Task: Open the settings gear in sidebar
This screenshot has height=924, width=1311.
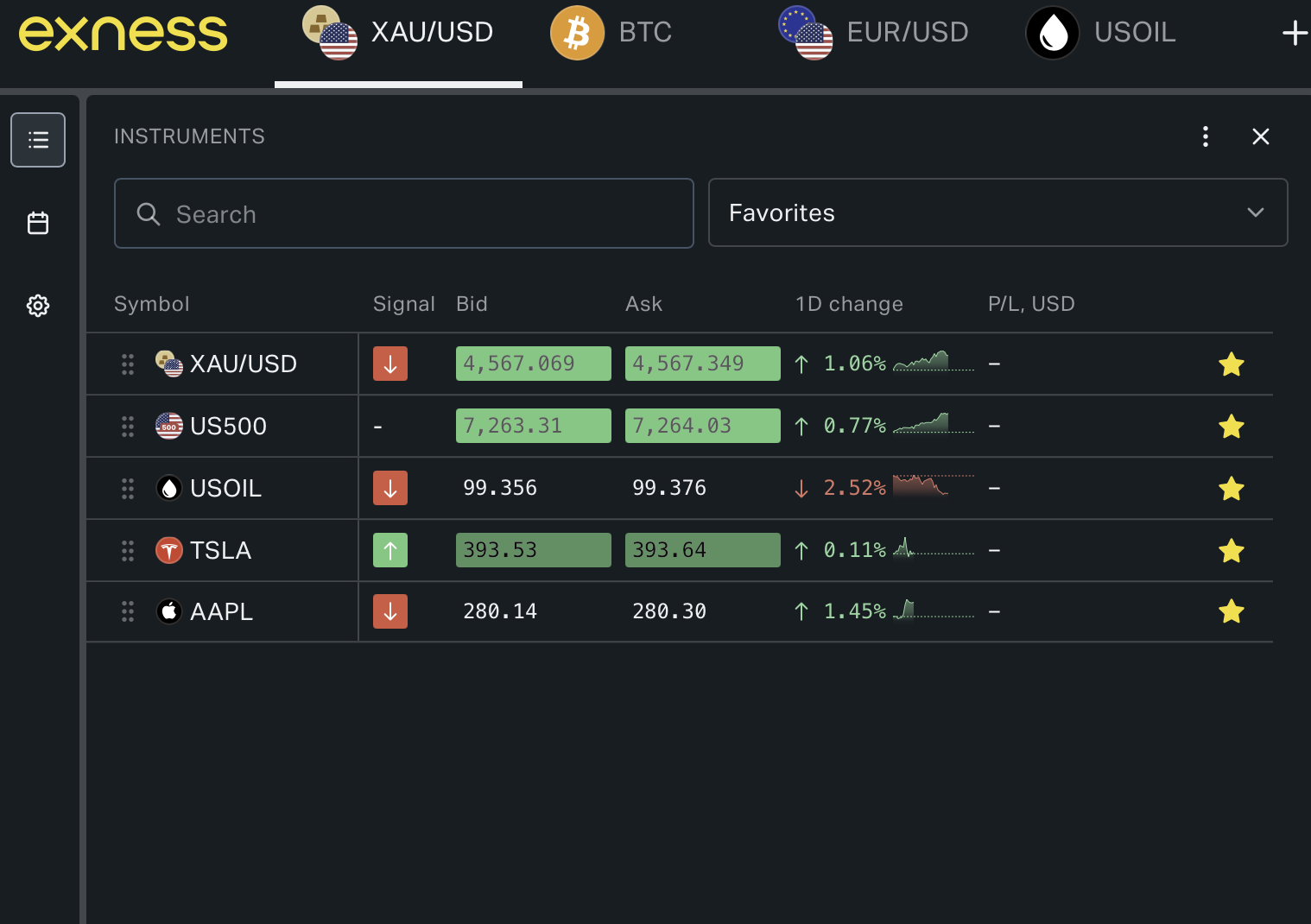Action: click(x=38, y=306)
